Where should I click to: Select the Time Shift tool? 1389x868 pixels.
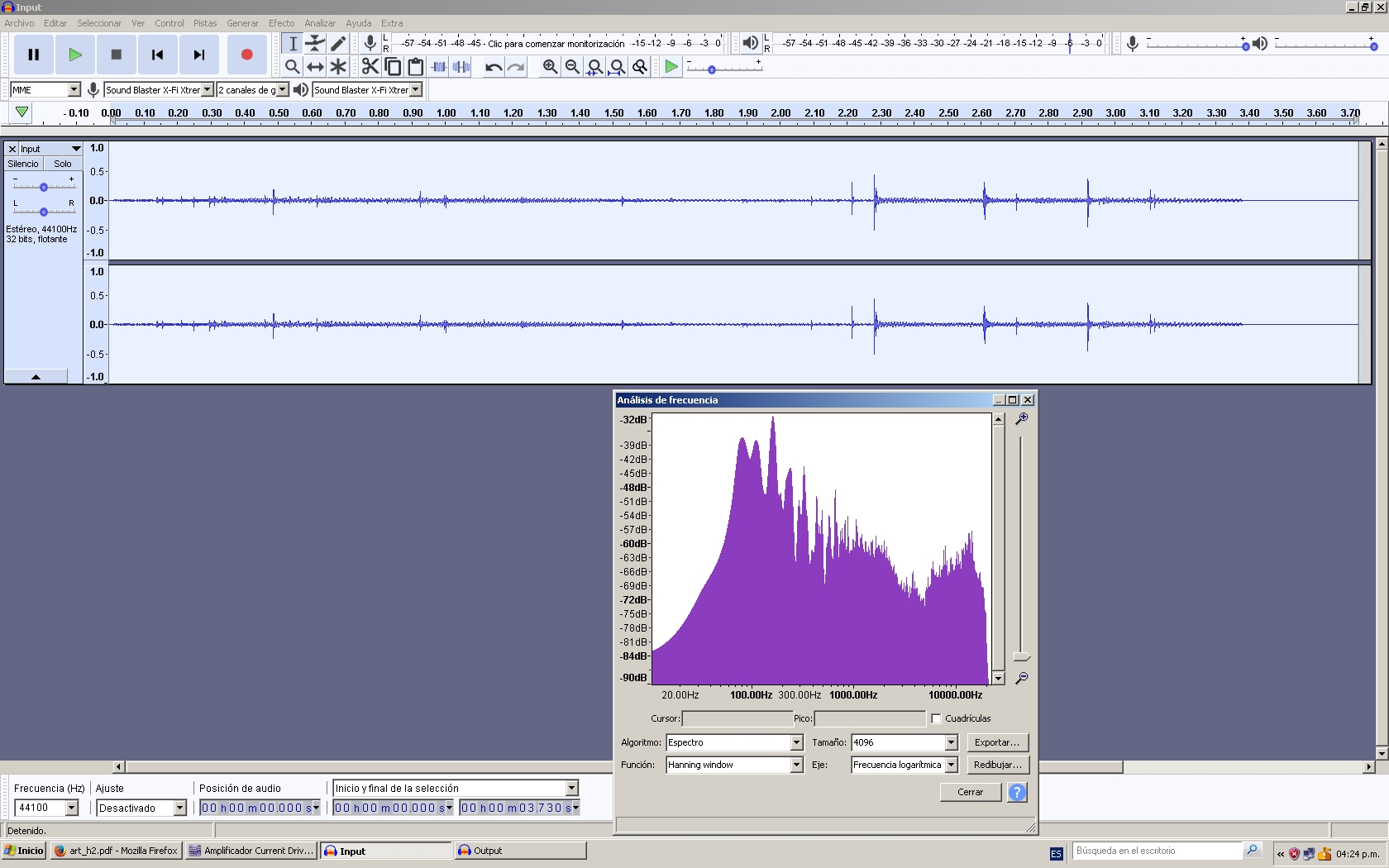315,67
